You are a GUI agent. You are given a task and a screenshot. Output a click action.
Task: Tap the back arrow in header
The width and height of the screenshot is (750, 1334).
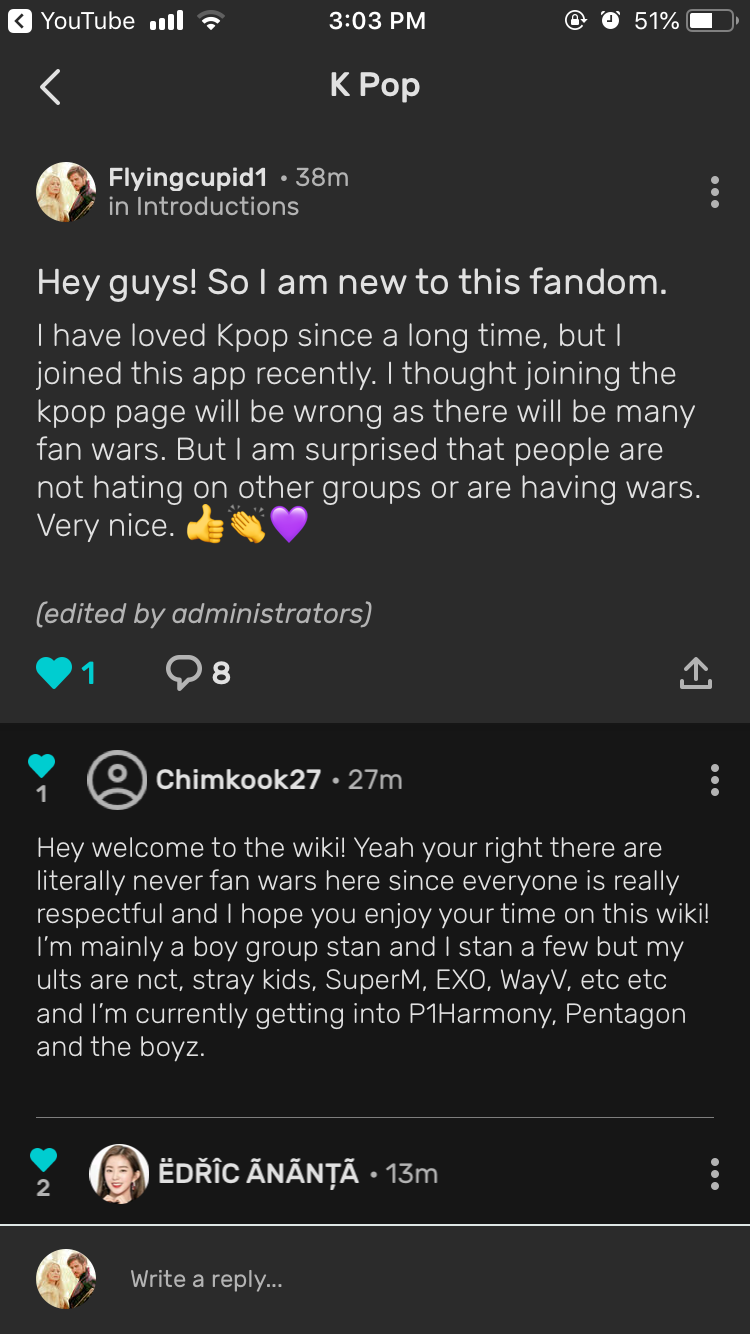click(50, 87)
